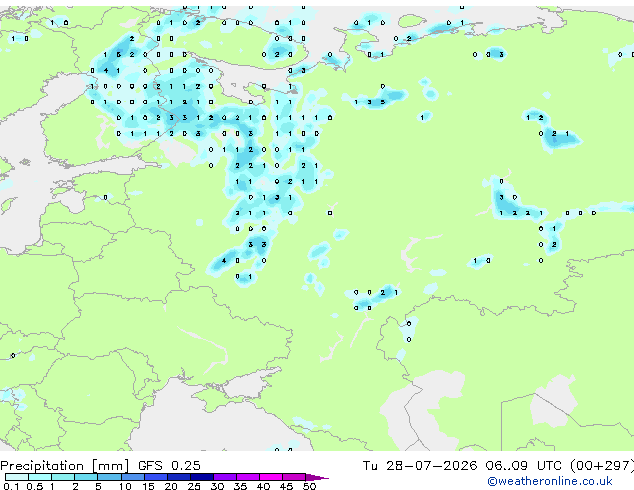Select the 0.1–0.5 mm palest legend swatch
The height and width of the screenshot is (490, 634).
pyautogui.click(x=17, y=477)
